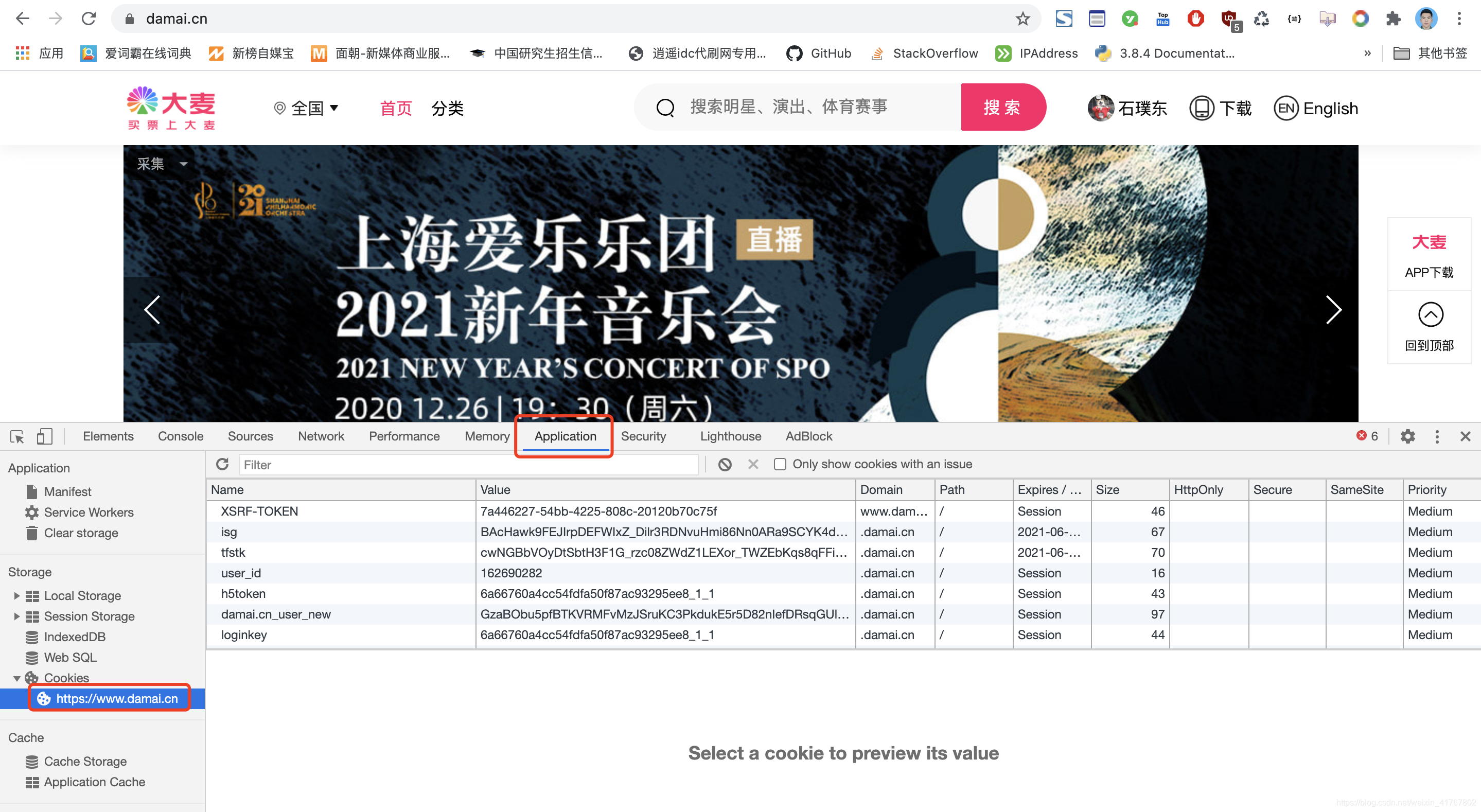
Task: Select the inspect element tool in DevTools
Action: [16, 436]
